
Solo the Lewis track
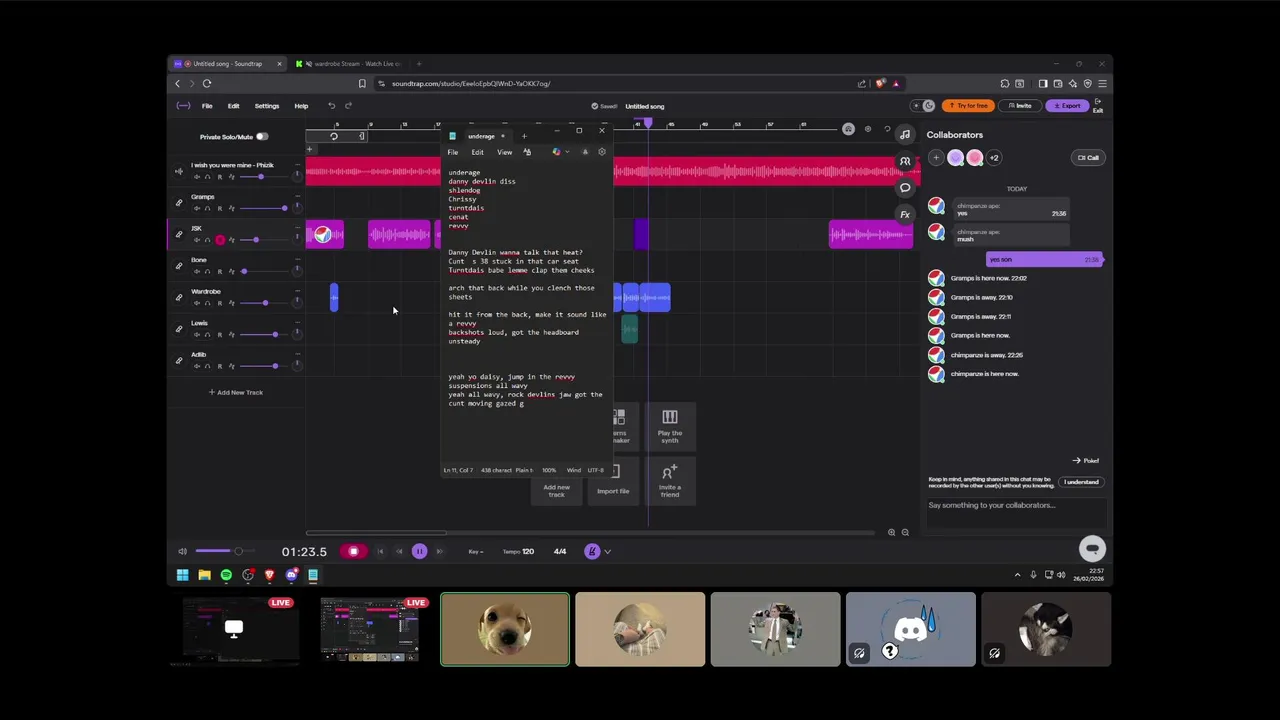(207, 335)
